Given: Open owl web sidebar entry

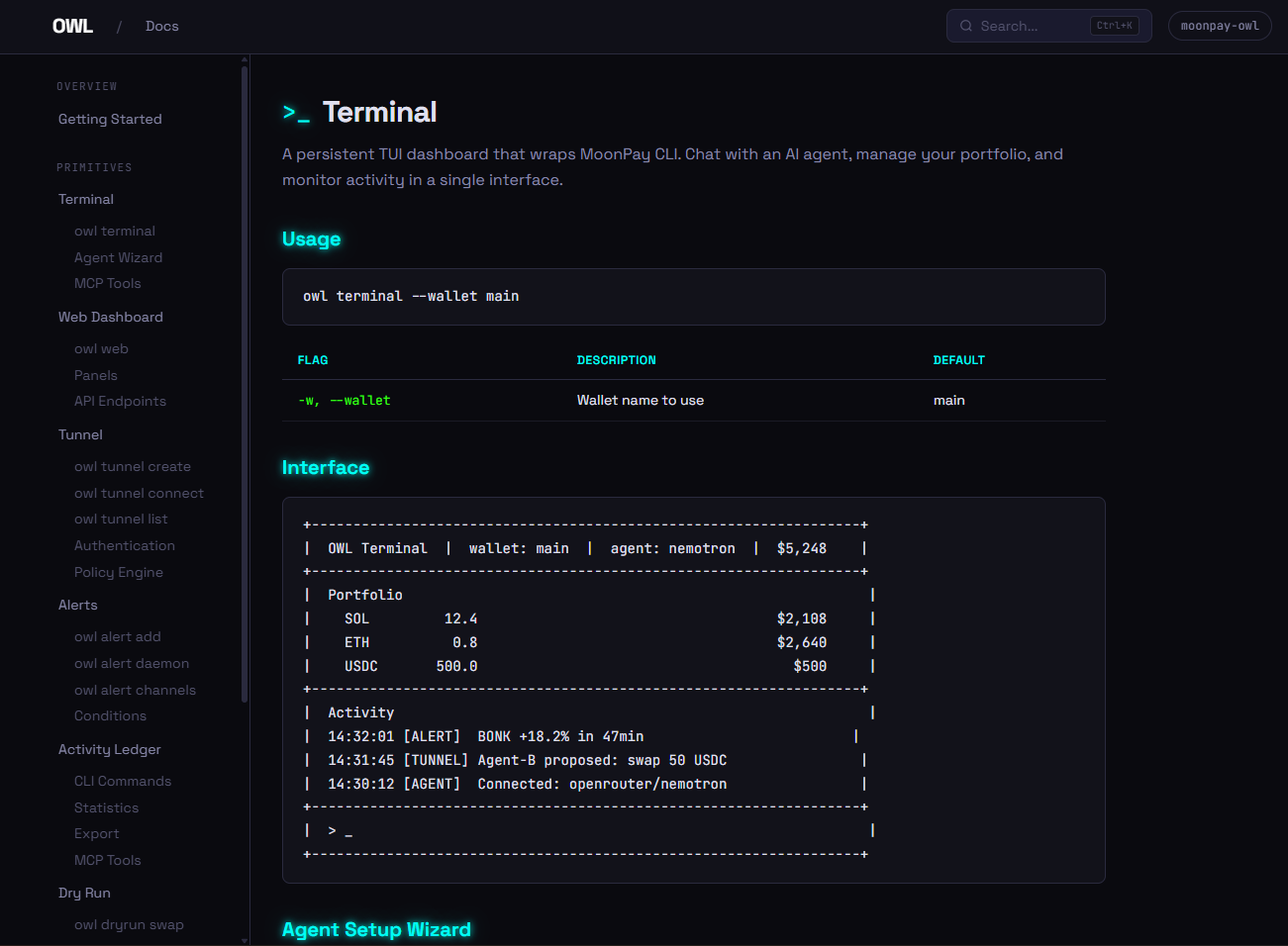Looking at the screenshot, I should coord(101,348).
